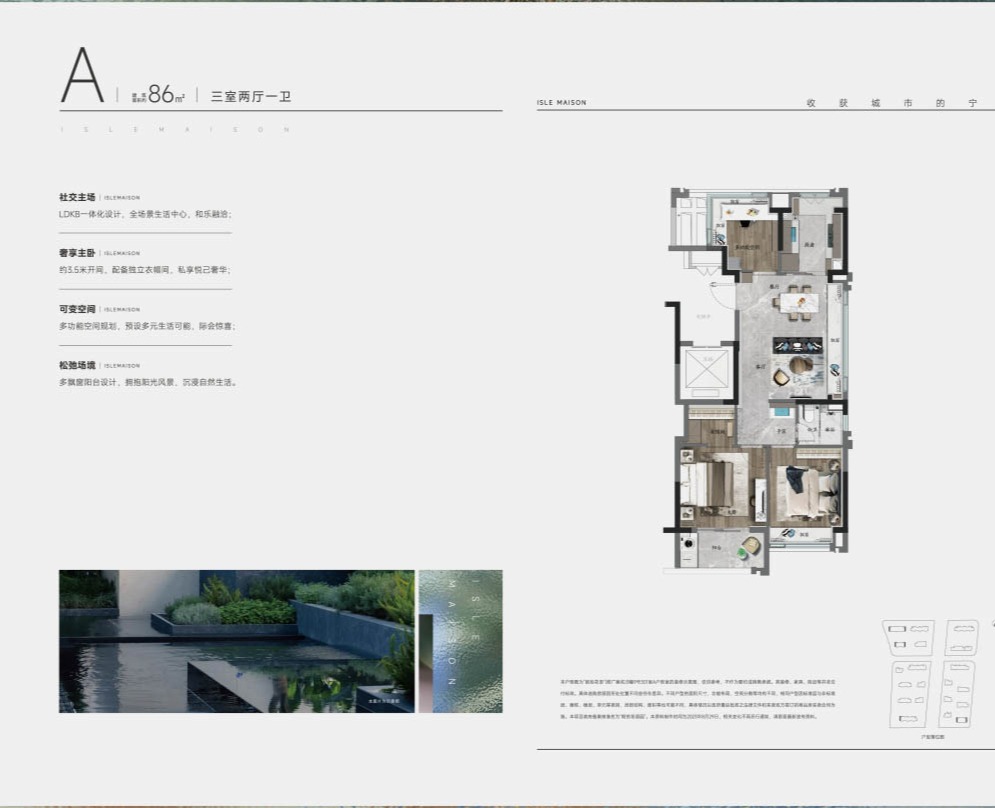Click the 86m² area figure
The width and height of the screenshot is (995, 808).
click(x=166, y=95)
